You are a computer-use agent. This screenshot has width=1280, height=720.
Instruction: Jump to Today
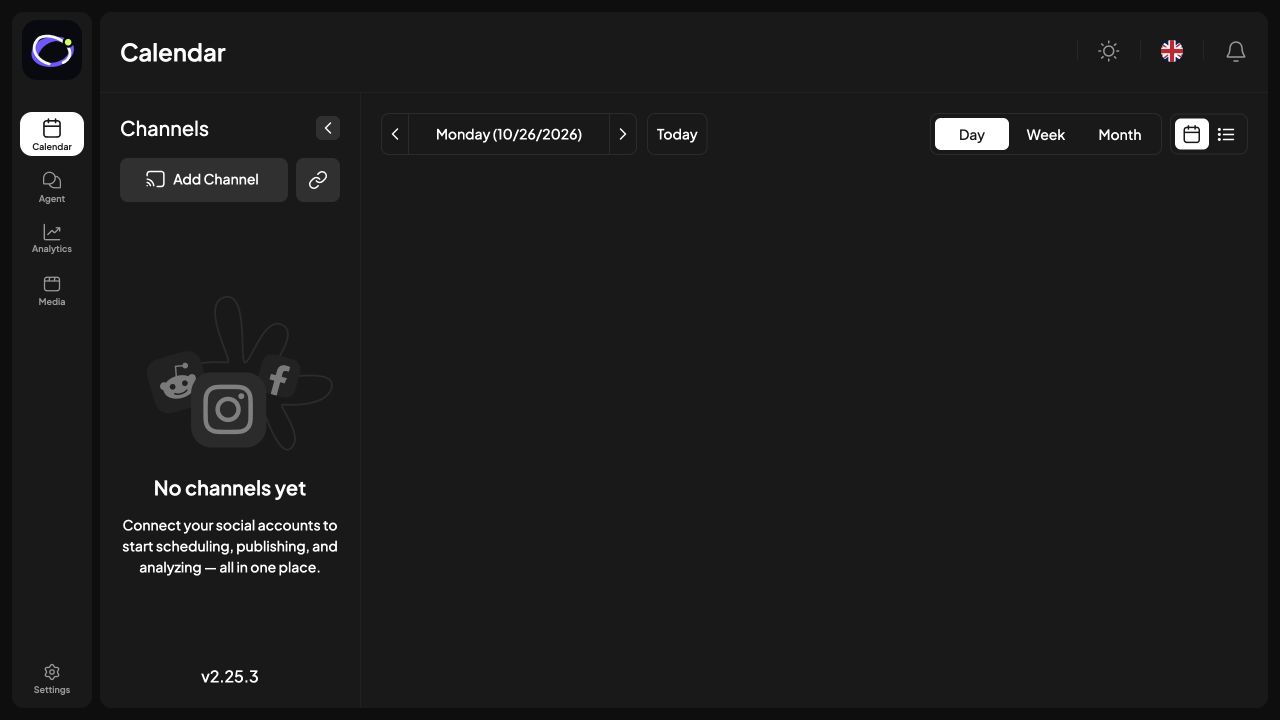pos(677,134)
